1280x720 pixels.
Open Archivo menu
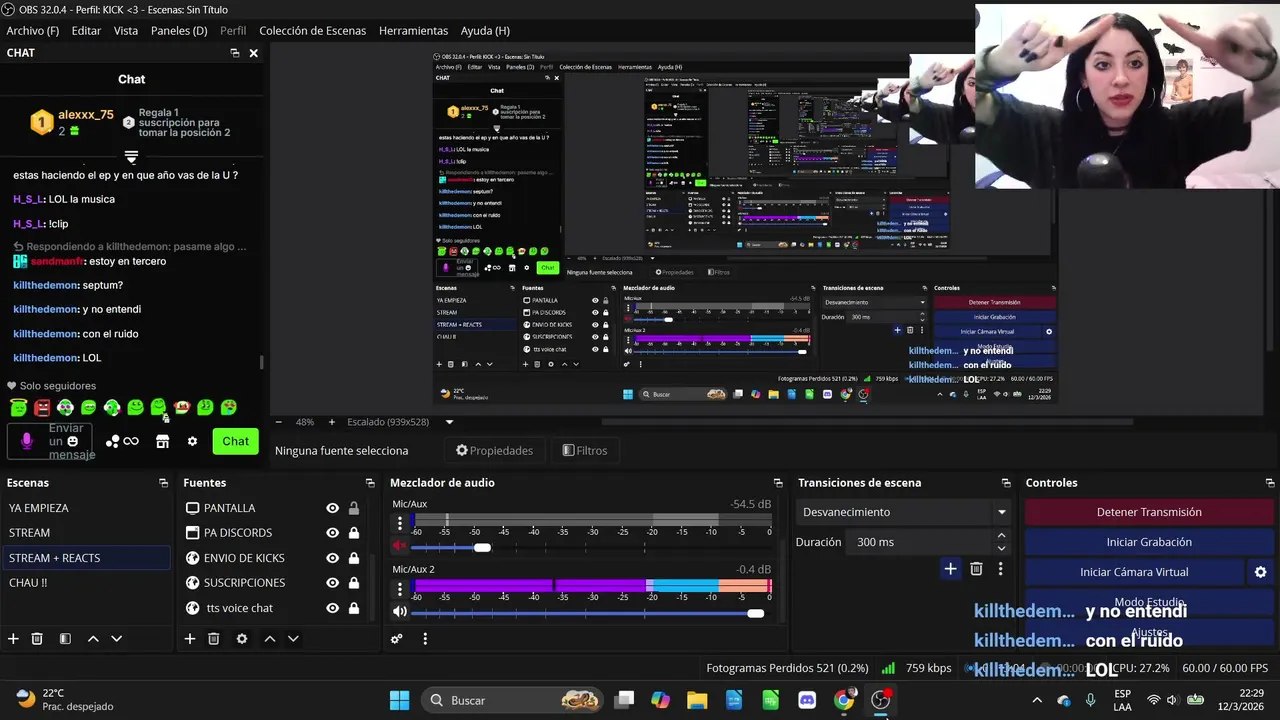click(x=33, y=31)
